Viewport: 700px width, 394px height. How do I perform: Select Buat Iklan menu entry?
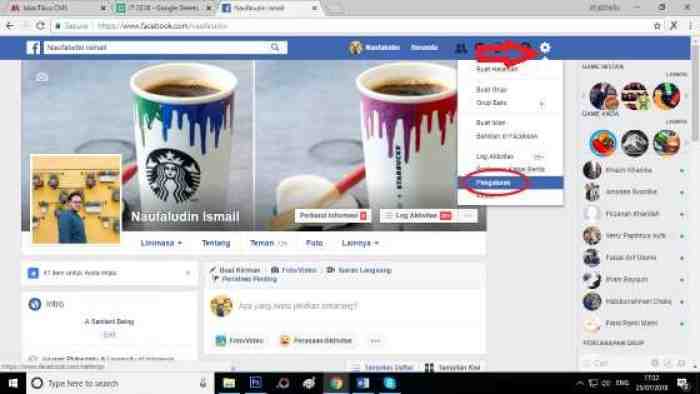(x=490, y=123)
